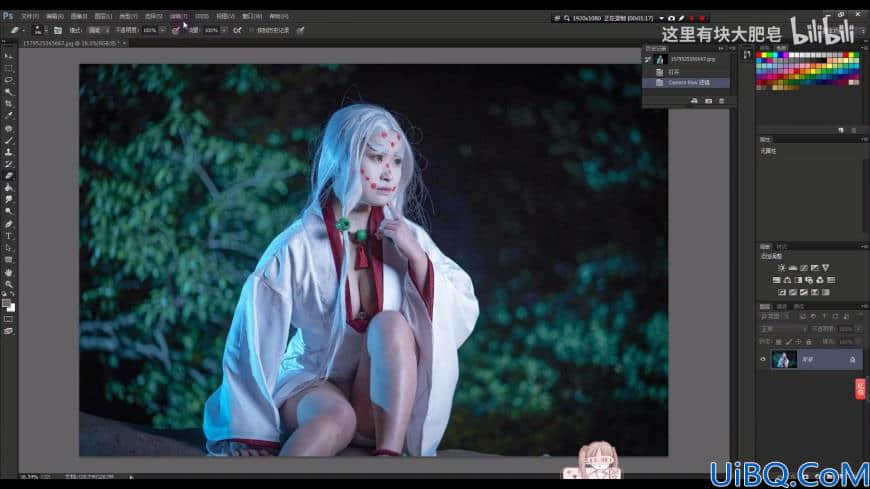Open the flow slider arrow
The width and height of the screenshot is (870, 489).
pyautogui.click(x=224, y=30)
